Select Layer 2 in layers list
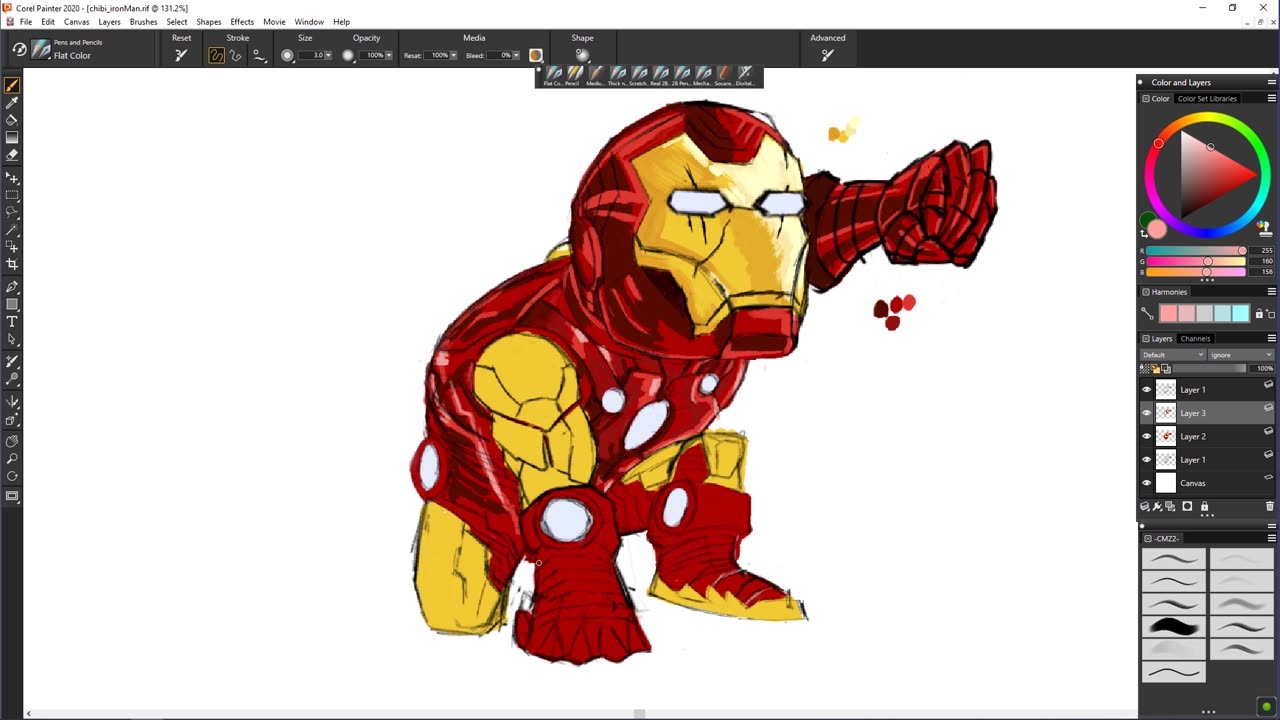Viewport: 1280px width, 720px height. [1207, 436]
